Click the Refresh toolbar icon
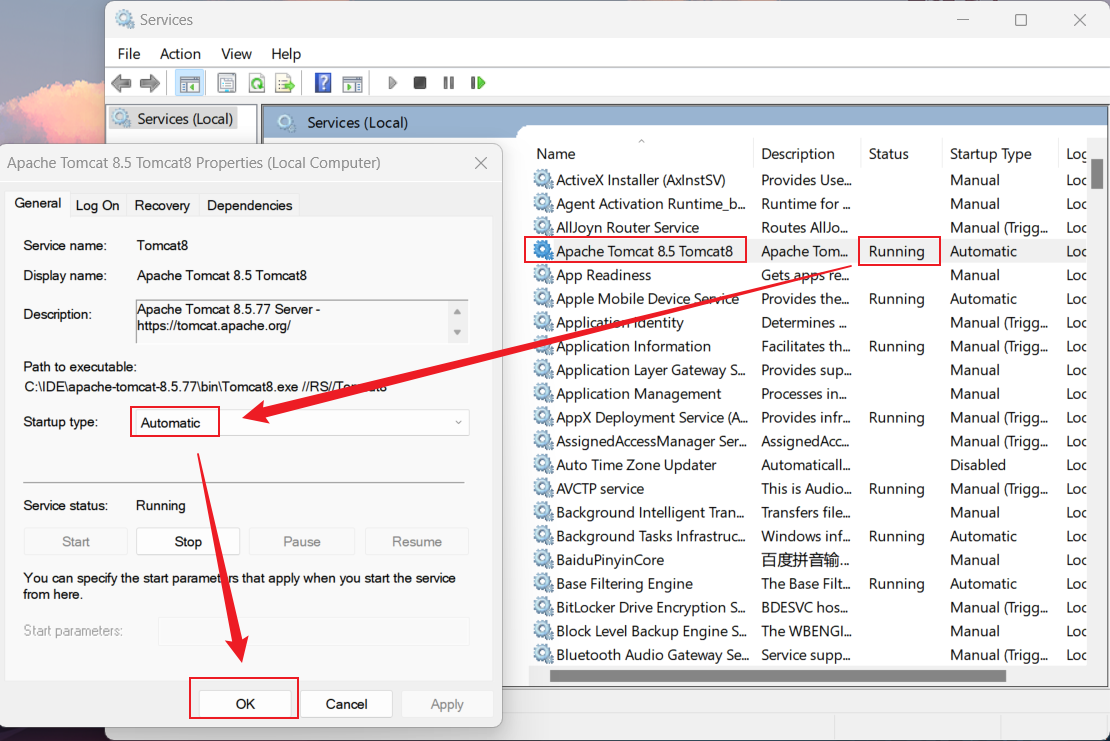The image size is (1110, 741). [x=256, y=83]
